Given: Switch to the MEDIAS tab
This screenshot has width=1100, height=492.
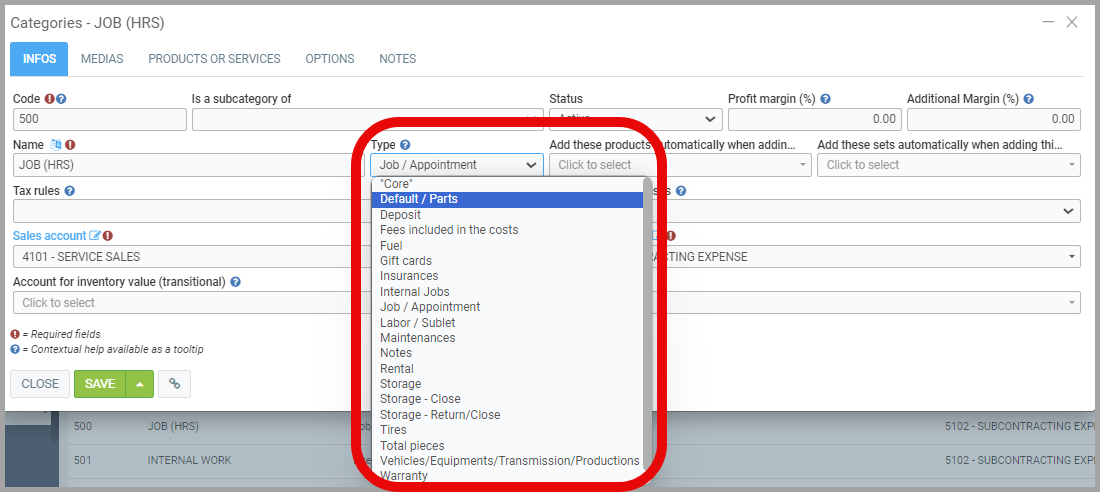Looking at the screenshot, I should point(102,59).
